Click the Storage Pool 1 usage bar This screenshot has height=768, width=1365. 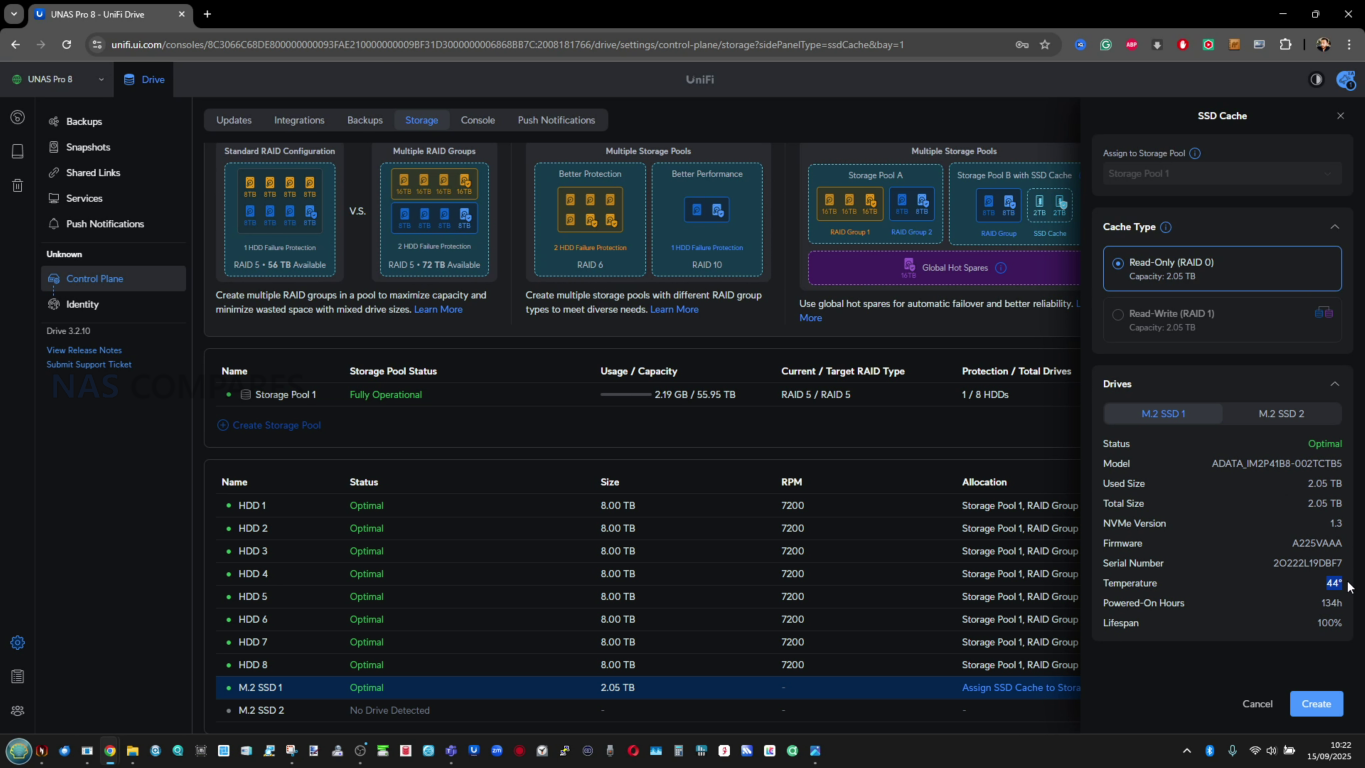[x=626, y=395]
